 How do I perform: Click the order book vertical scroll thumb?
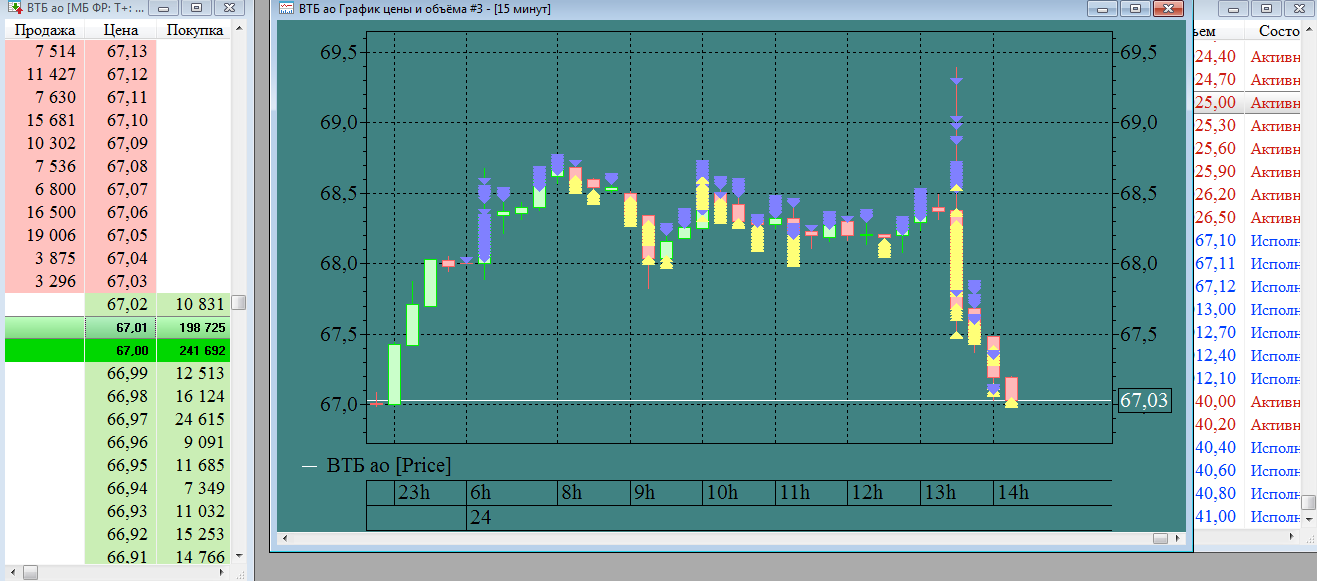[238, 303]
